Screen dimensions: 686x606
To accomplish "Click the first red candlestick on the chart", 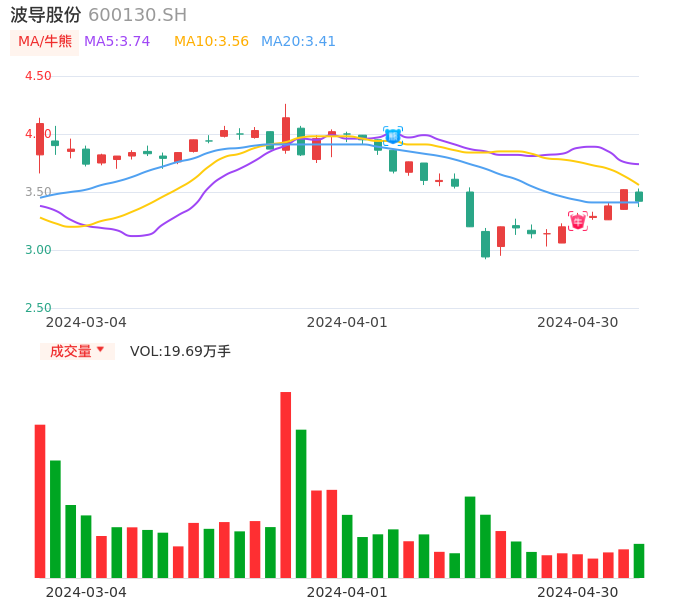I will (40, 139).
